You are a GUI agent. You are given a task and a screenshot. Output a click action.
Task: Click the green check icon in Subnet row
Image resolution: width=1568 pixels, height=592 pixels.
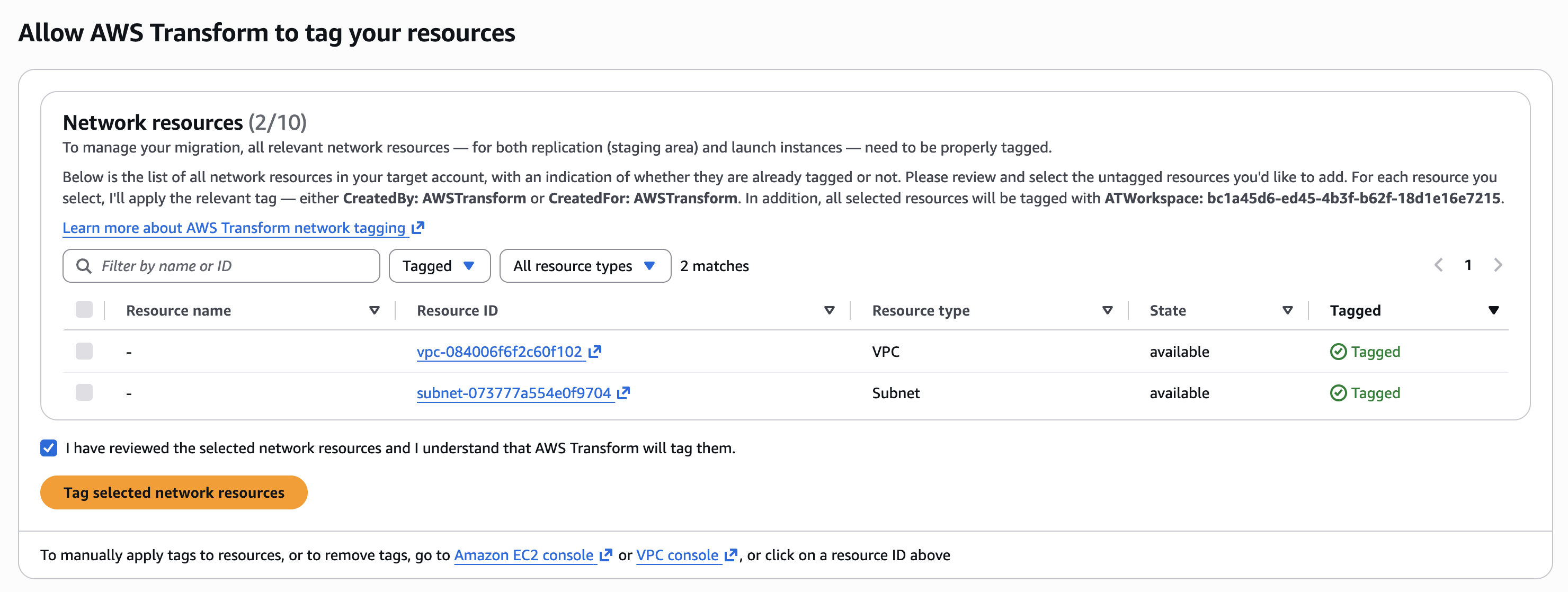tap(1338, 393)
